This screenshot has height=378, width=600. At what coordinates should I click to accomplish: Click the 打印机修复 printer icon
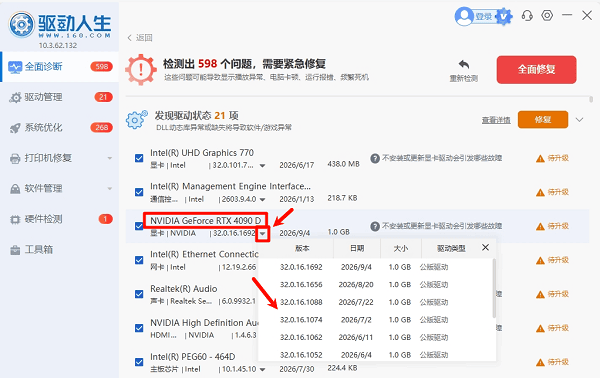[x=15, y=158]
